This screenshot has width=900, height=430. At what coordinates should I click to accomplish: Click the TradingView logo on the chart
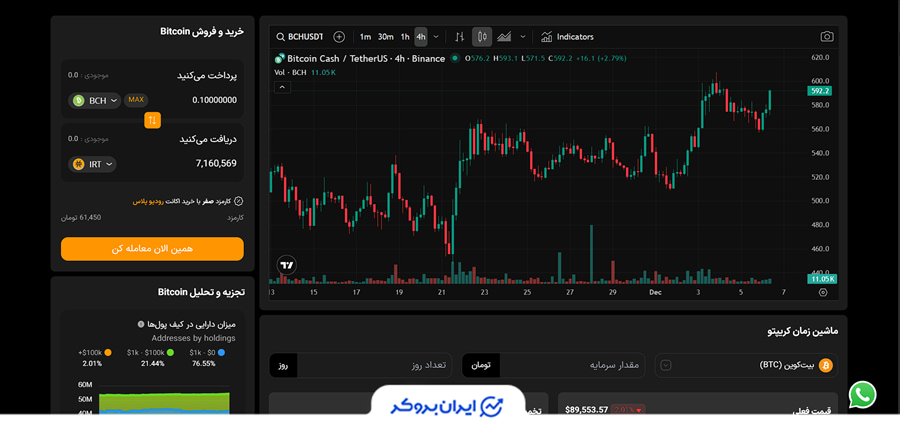pos(287,265)
